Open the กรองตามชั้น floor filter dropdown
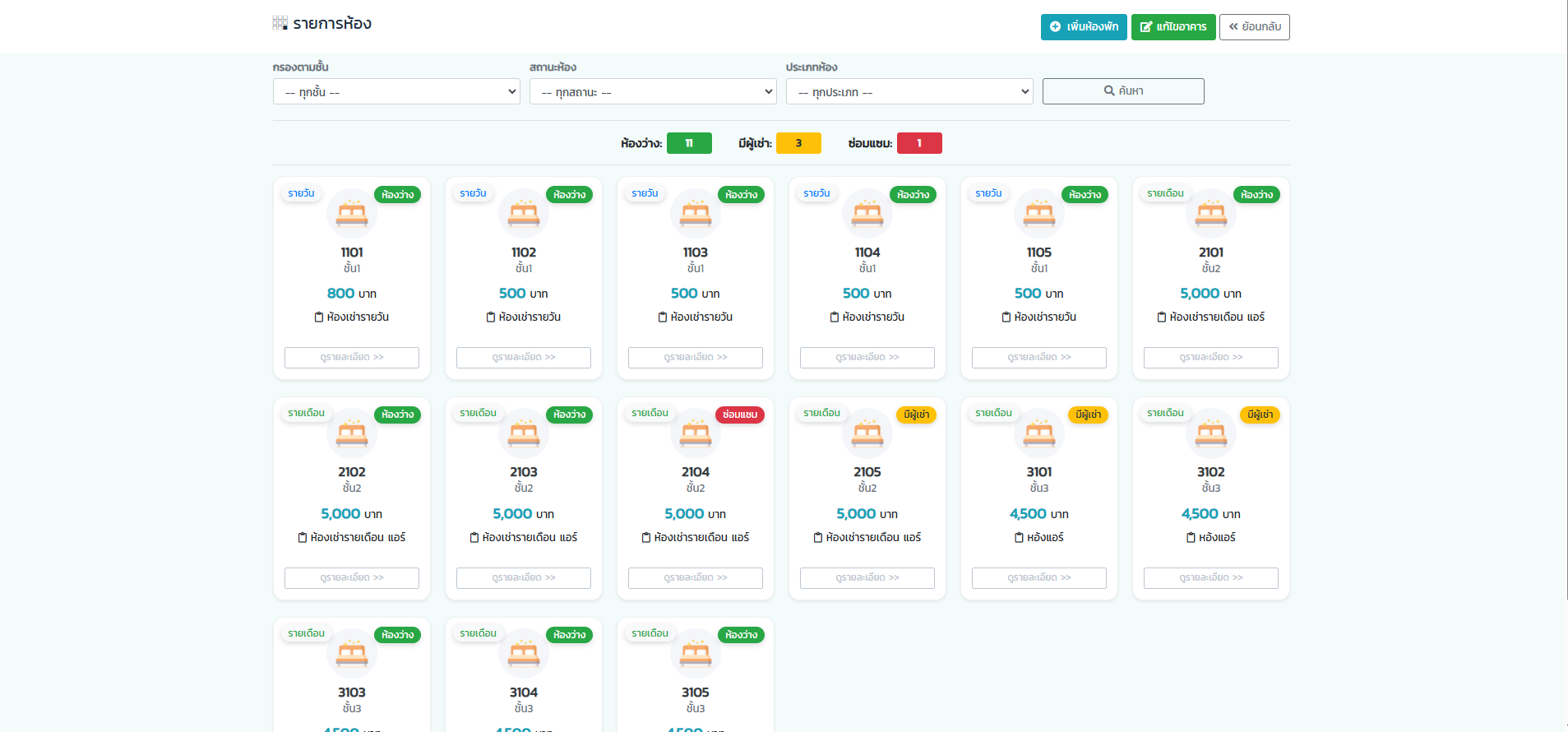This screenshot has height=732, width=1568. pos(396,91)
